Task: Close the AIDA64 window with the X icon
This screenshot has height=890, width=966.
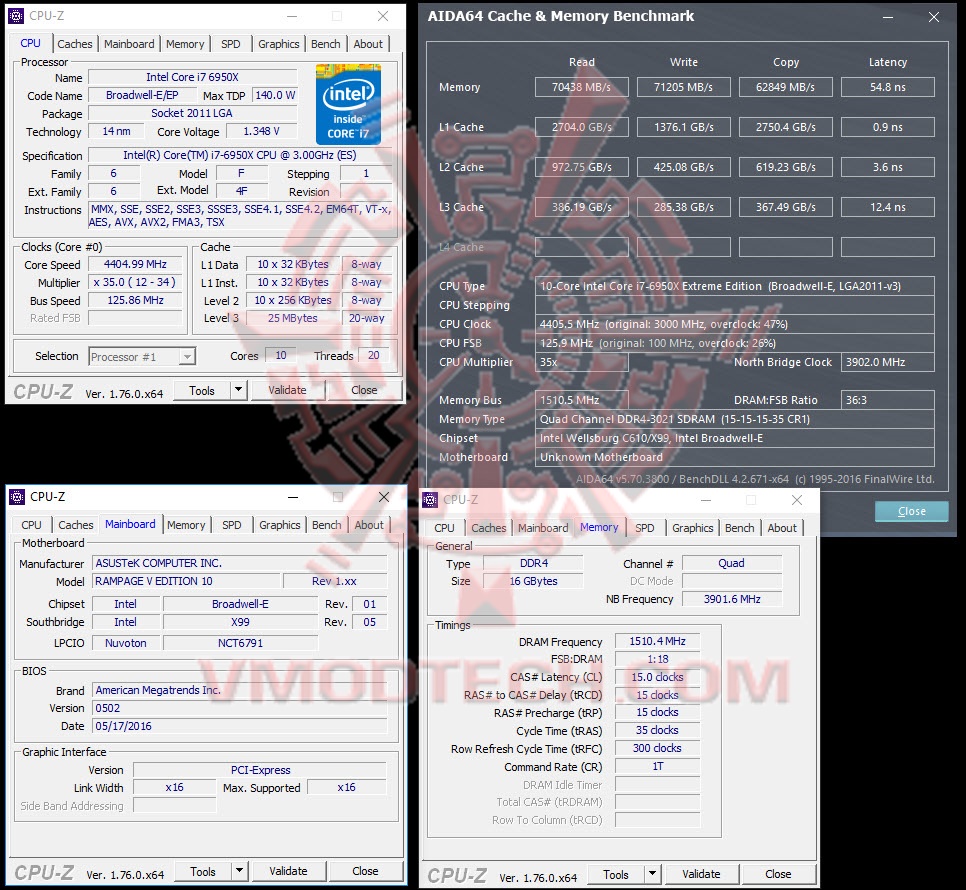Action: [934, 17]
